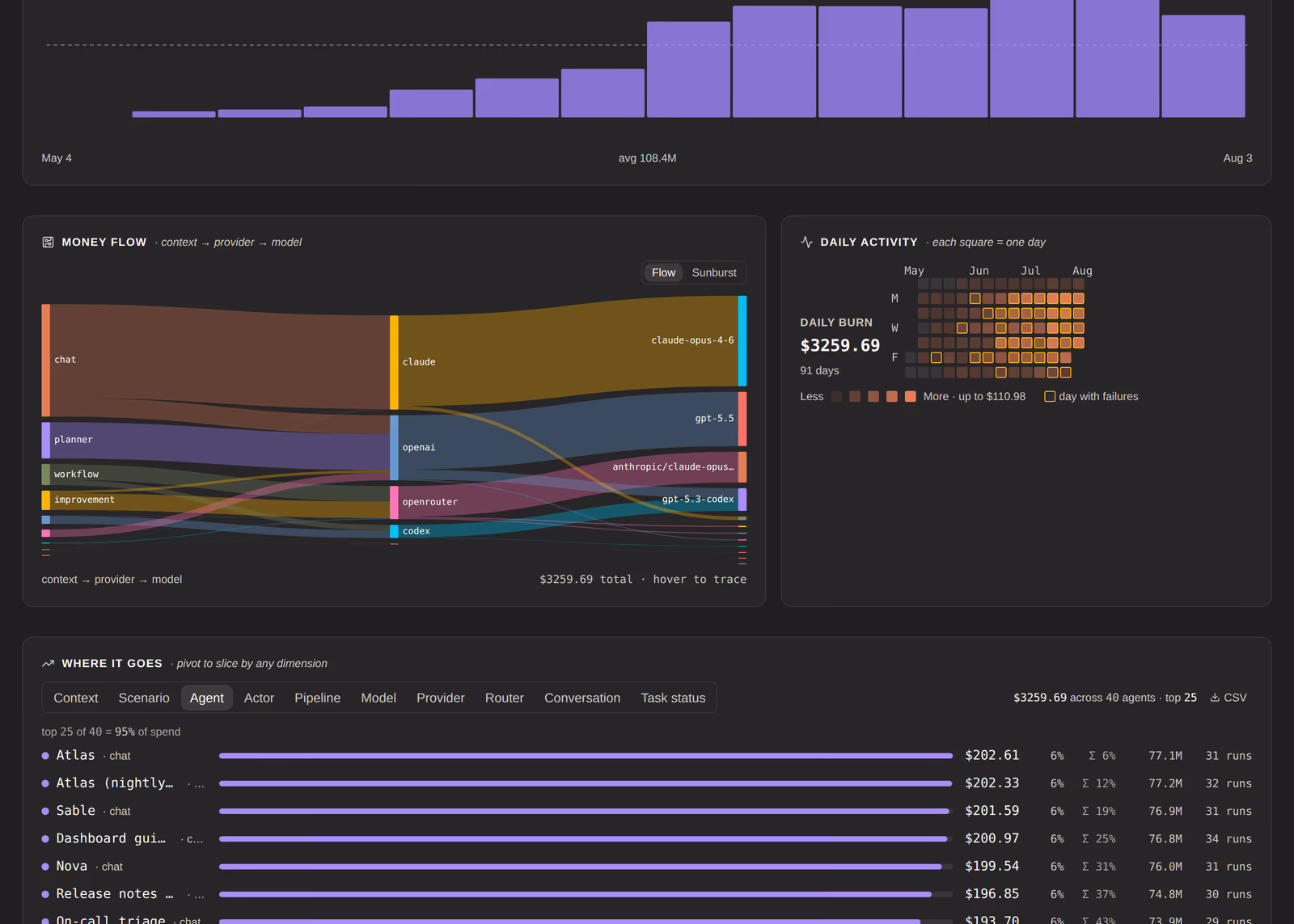Switch to the Conversation tab
The image size is (1294, 924).
[x=582, y=698]
